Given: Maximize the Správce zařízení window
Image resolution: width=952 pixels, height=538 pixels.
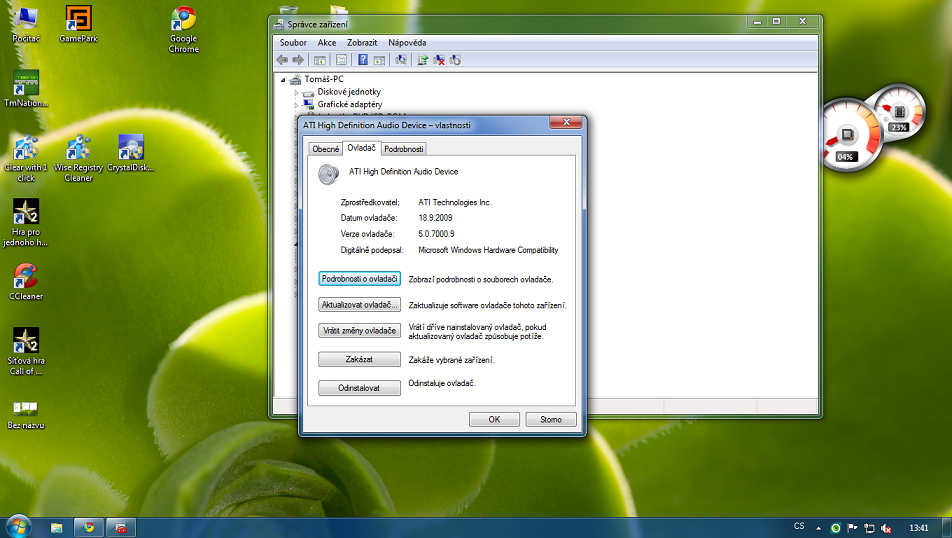Looking at the screenshot, I should (x=776, y=21).
